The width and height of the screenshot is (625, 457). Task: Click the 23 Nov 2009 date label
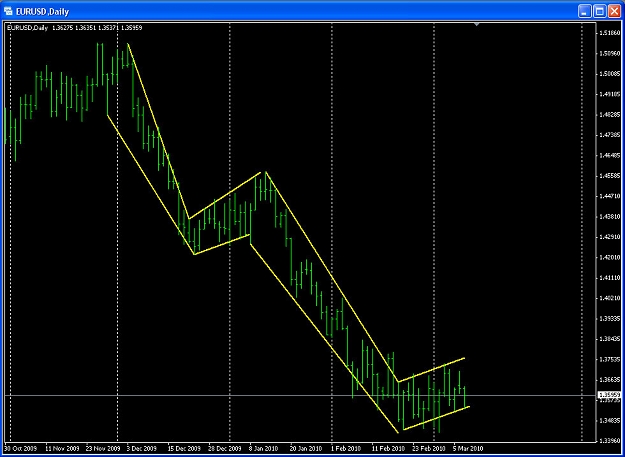click(104, 448)
